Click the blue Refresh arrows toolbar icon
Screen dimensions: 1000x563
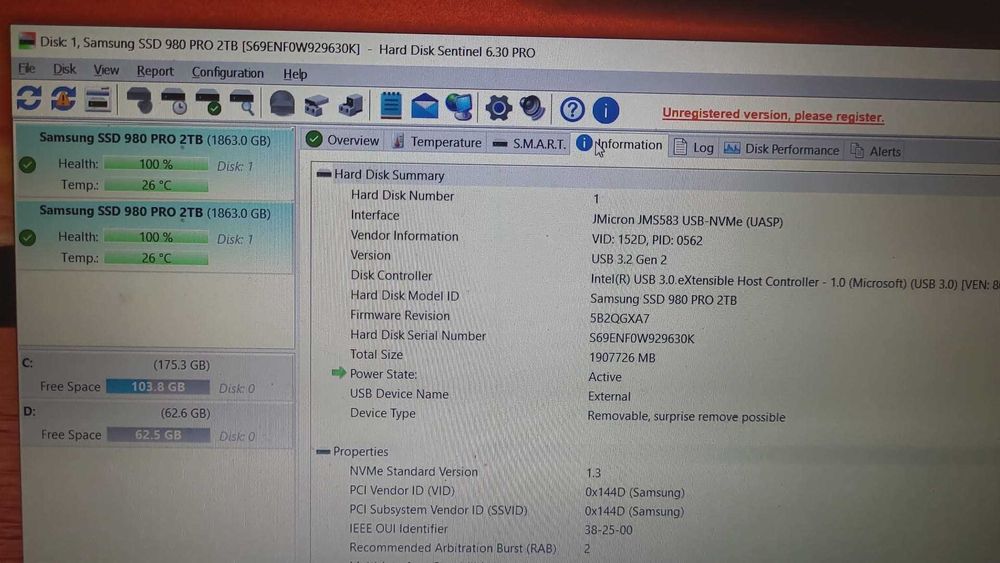29,98
